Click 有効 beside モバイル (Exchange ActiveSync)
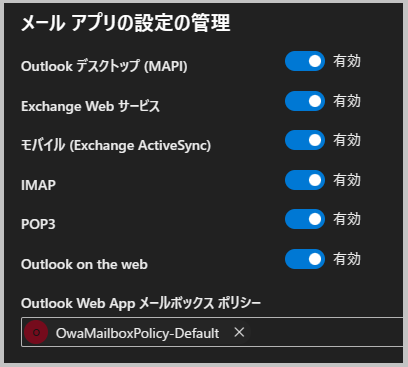The height and width of the screenshot is (367, 408). coord(347,140)
